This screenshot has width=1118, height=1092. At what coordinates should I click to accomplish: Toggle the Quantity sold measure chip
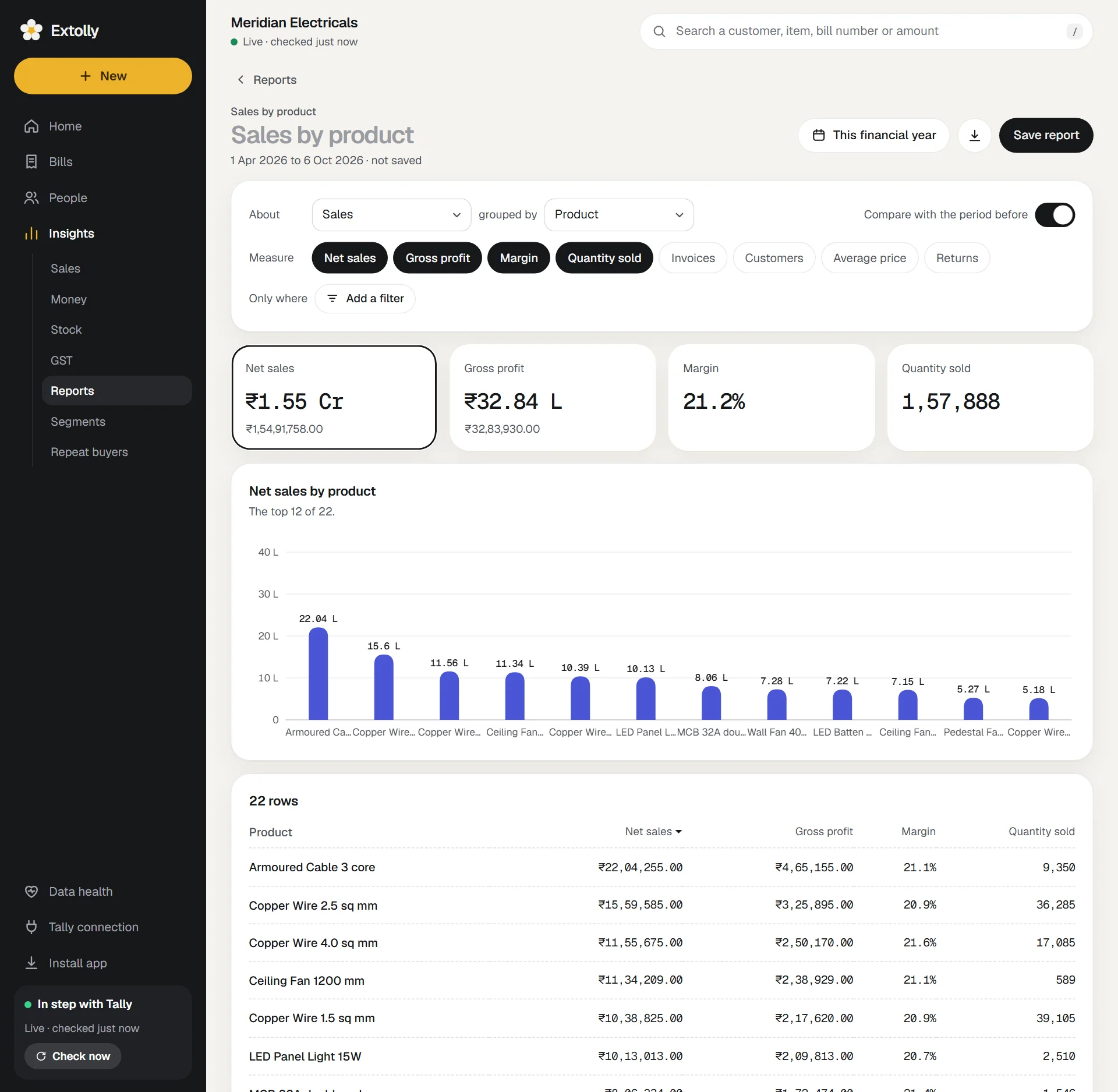click(x=604, y=258)
